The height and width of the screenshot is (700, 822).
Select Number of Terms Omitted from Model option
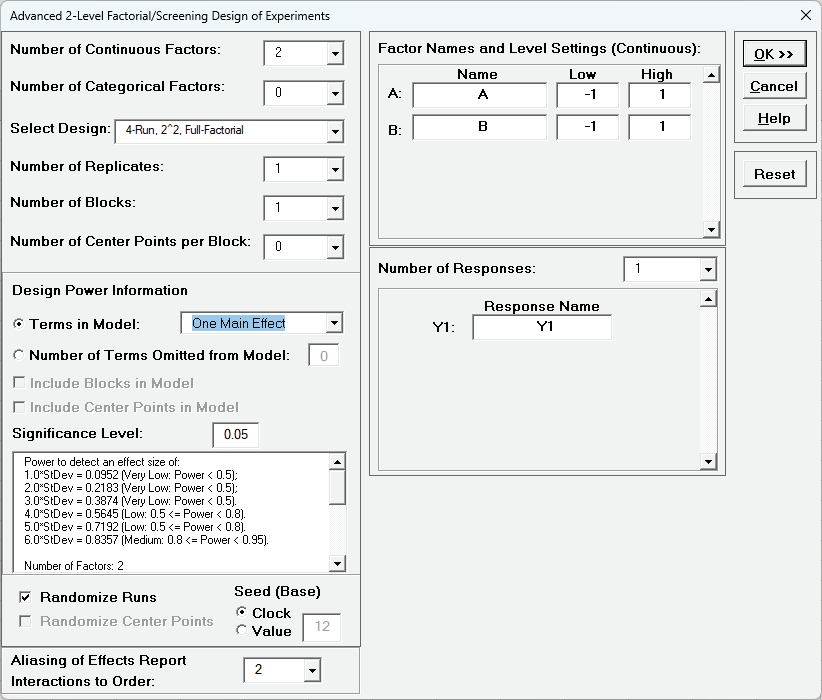(x=17, y=353)
